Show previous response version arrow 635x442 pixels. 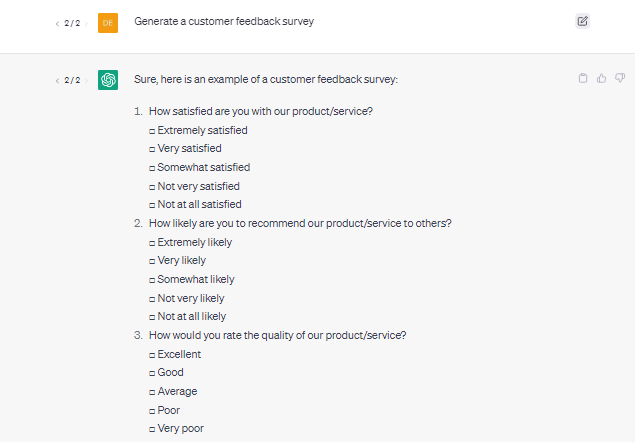pyautogui.click(x=57, y=81)
